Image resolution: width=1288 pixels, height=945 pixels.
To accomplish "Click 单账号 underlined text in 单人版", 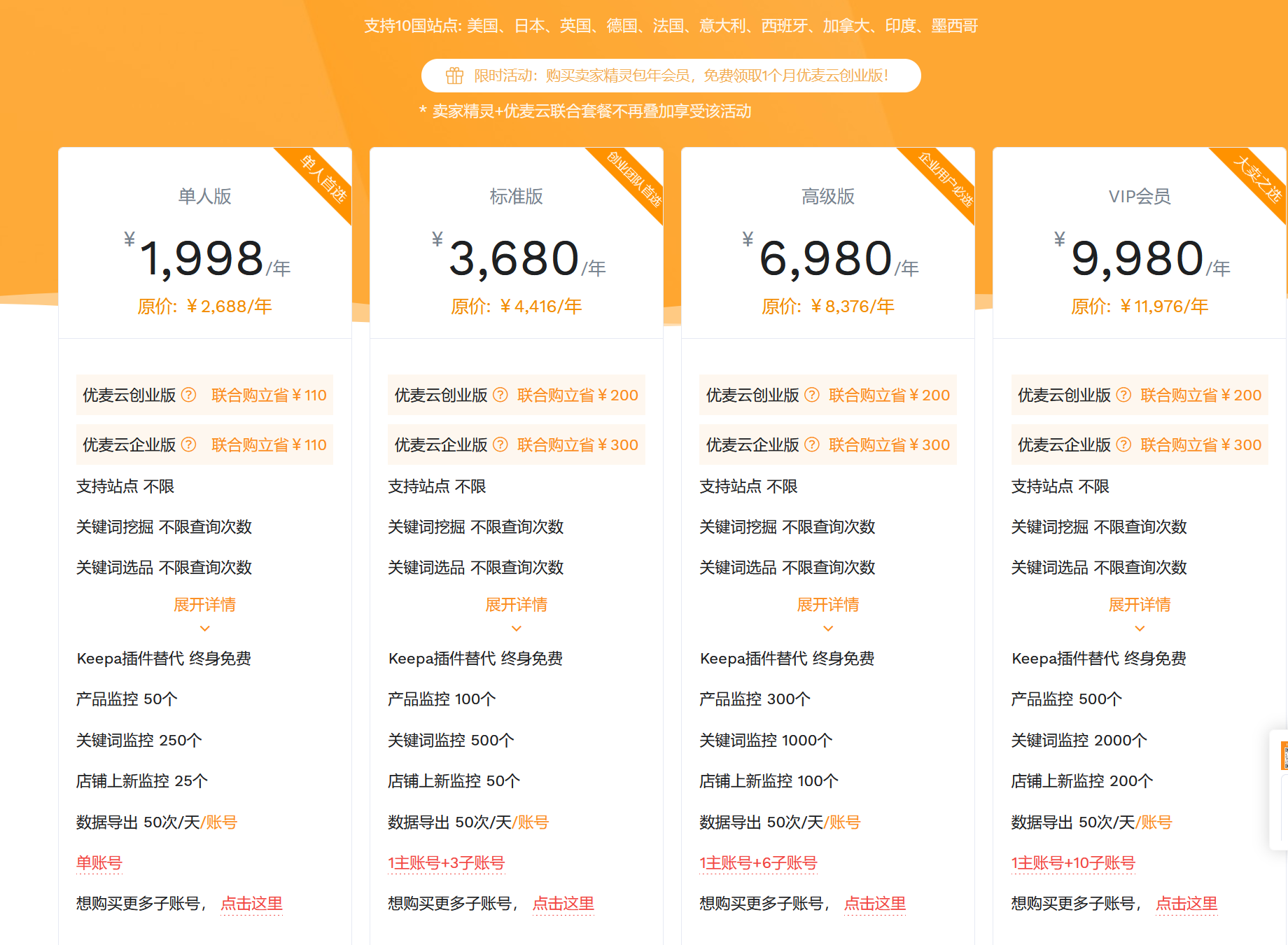I will click(99, 863).
